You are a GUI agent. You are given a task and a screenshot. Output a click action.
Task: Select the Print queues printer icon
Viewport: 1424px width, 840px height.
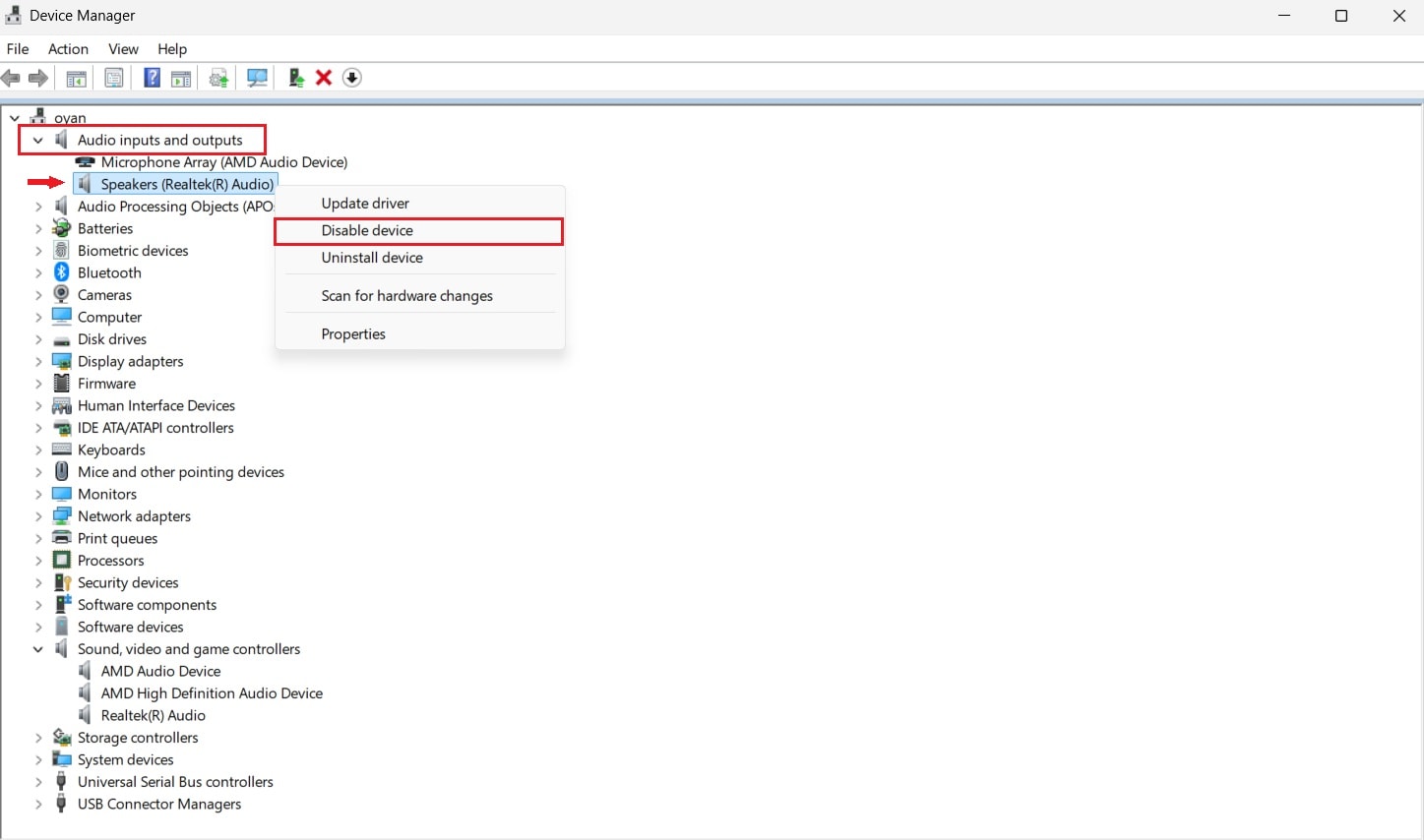[x=61, y=538]
